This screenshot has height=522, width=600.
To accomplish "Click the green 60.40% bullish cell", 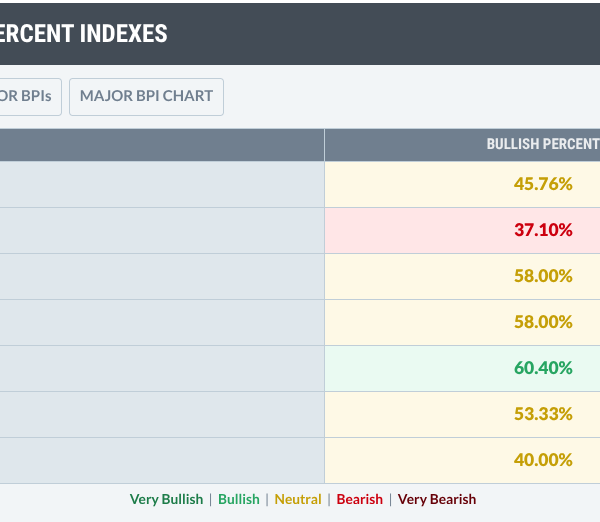I will (462, 368).
